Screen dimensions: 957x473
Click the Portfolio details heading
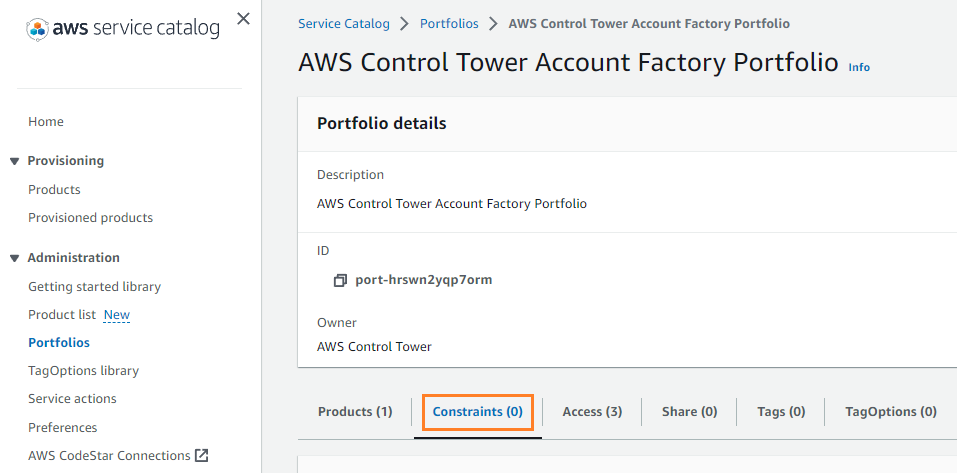coord(381,123)
